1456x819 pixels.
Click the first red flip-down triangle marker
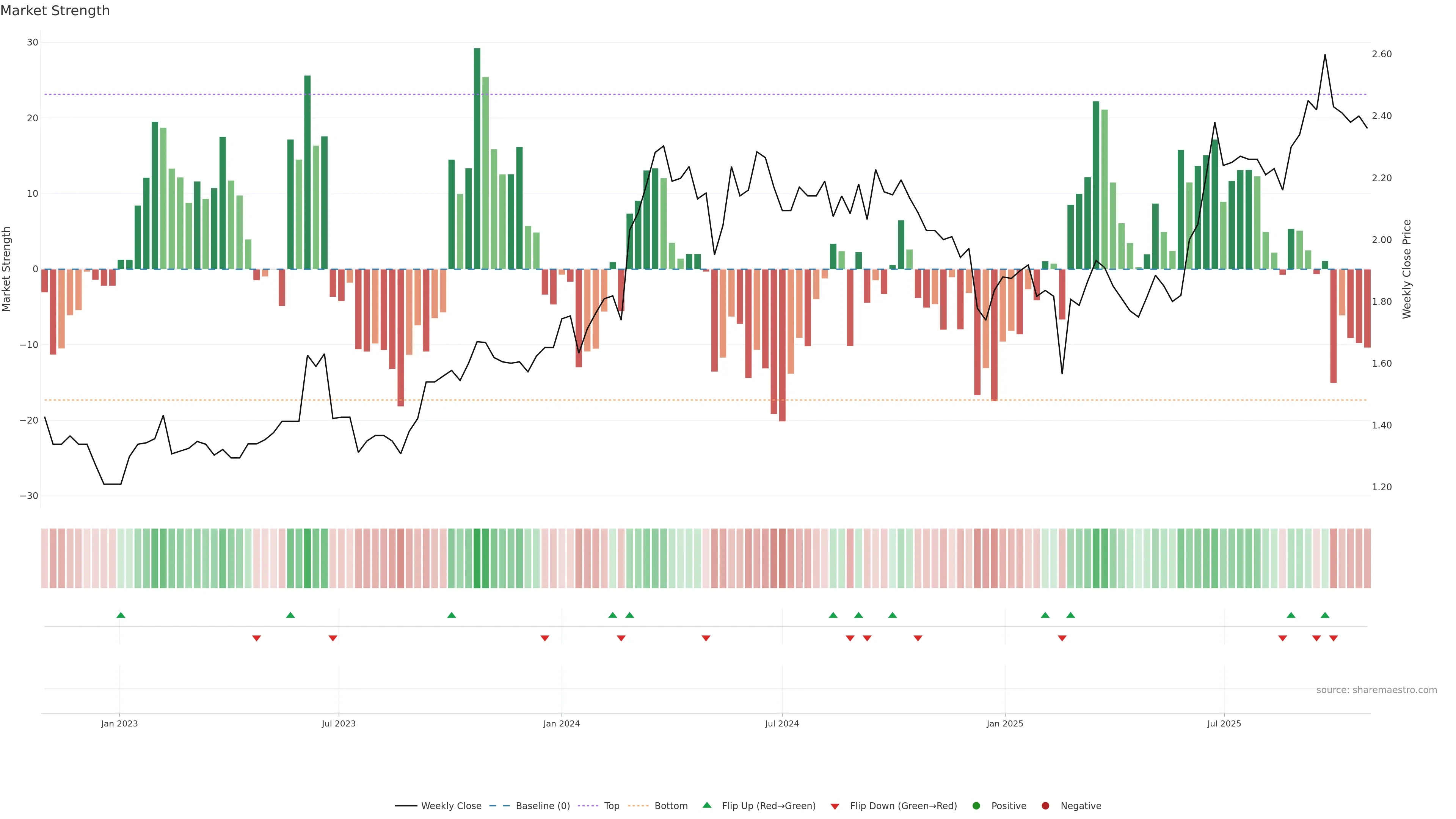(x=256, y=638)
